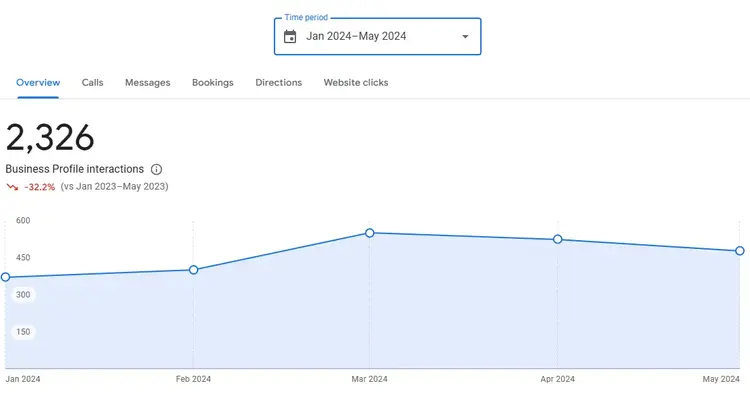Select the Directions tab

[x=279, y=83]
